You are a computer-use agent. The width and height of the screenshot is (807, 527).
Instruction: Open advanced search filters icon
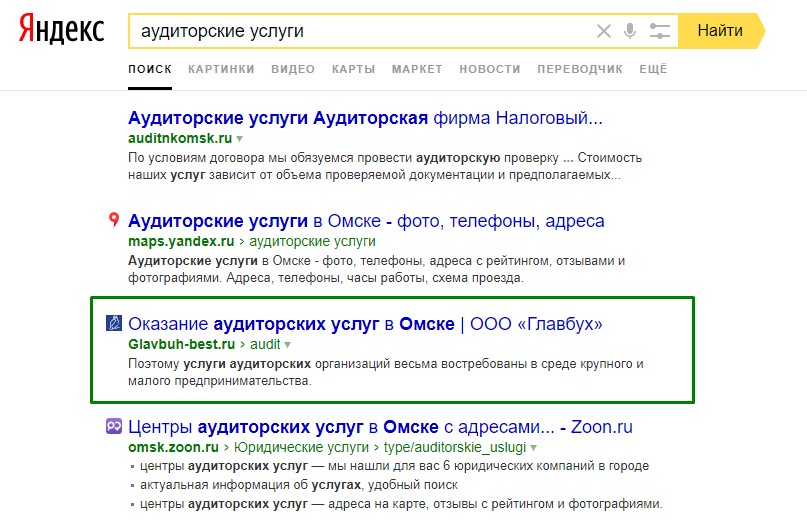[659, 31]
